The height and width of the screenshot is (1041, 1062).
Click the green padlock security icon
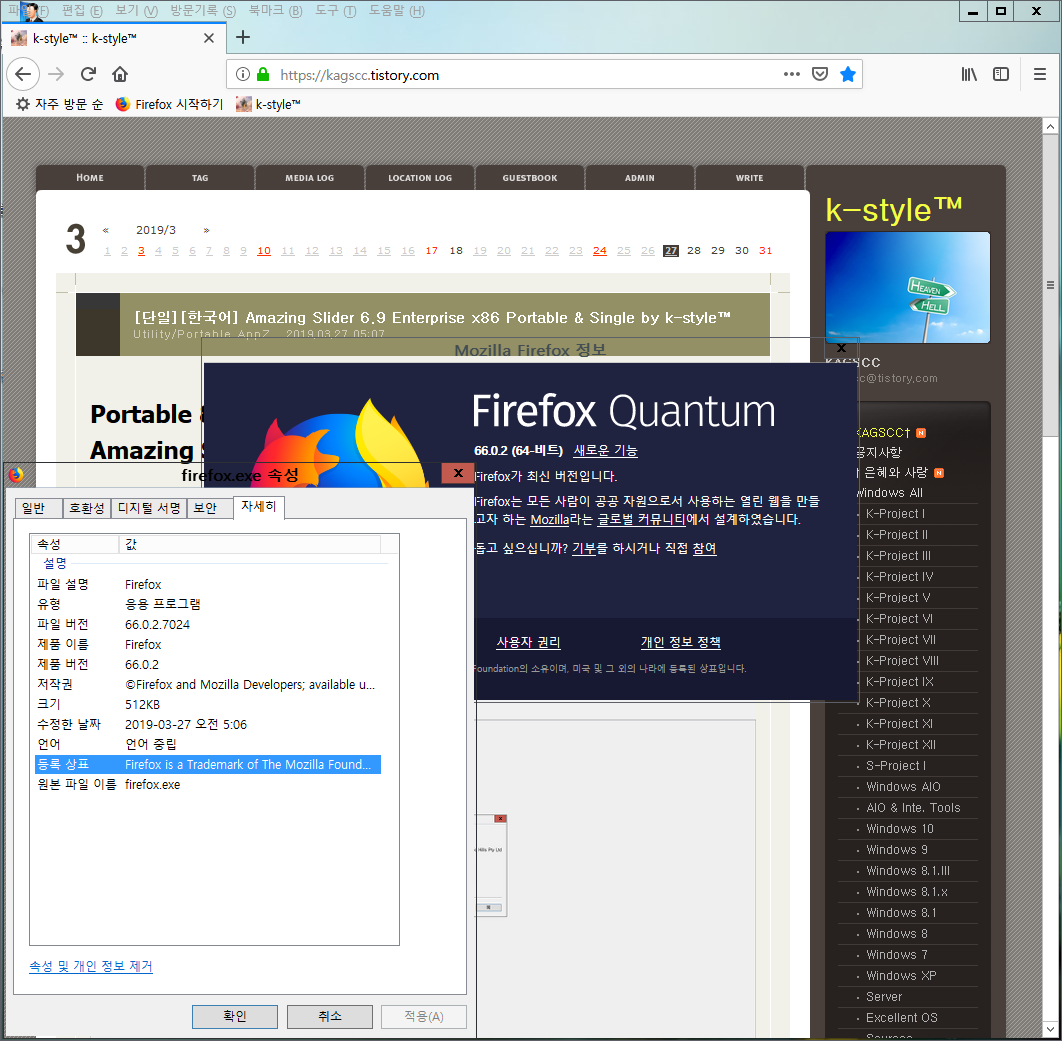click(263, 75)
